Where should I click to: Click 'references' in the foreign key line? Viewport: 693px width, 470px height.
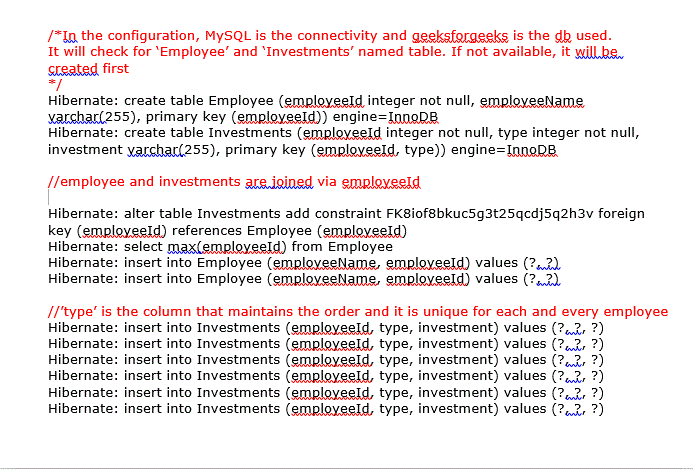point(206,231)
